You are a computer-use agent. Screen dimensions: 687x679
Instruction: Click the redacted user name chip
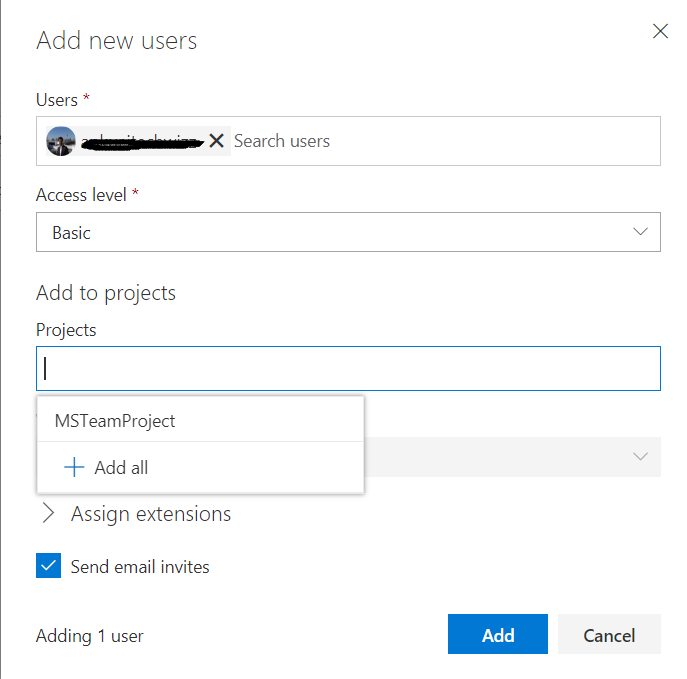(140, 141)
